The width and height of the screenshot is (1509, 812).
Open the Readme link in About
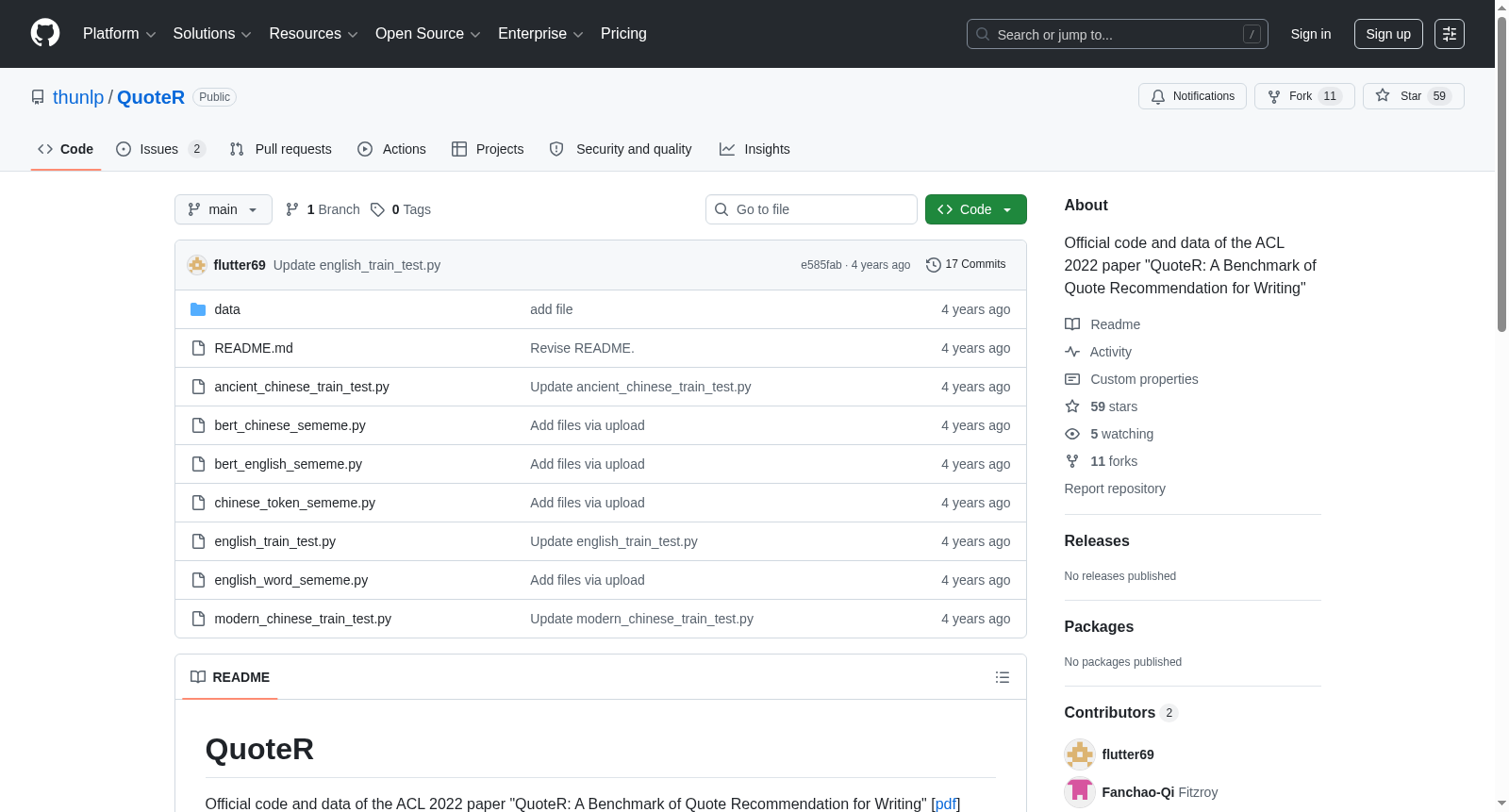tap(1103, 324)
